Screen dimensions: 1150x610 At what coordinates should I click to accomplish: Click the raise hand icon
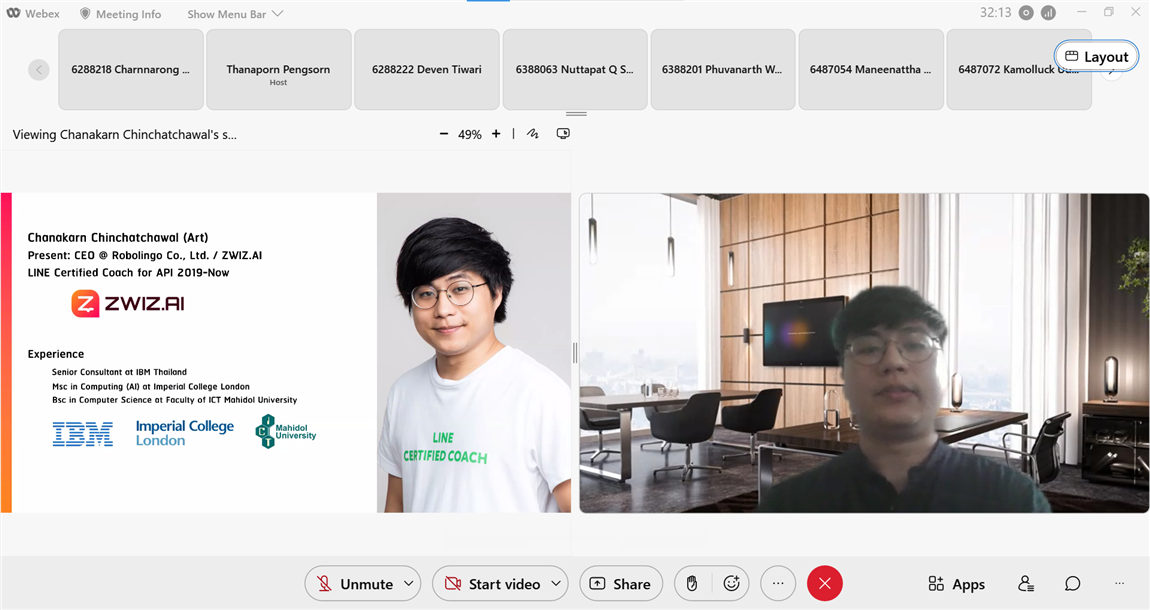[692, 584]
